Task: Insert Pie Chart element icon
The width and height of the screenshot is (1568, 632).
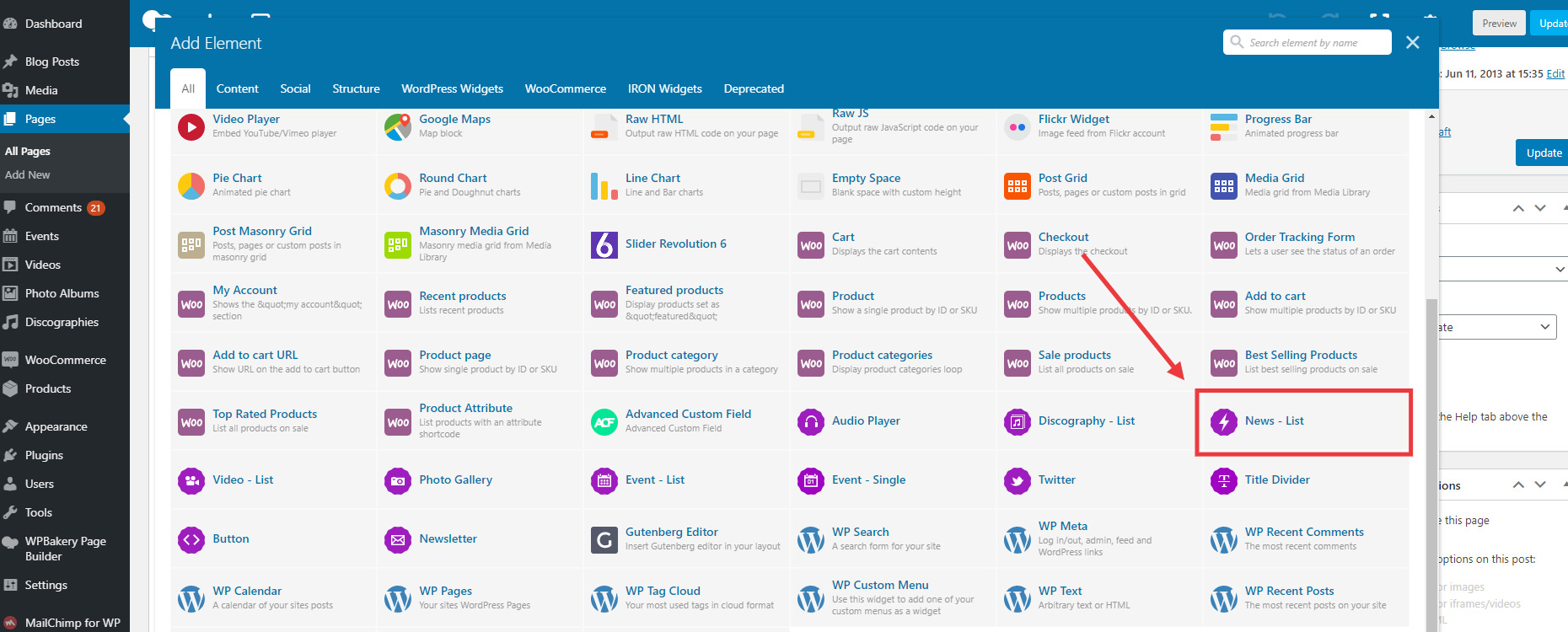Action: (x=191, y=186)
